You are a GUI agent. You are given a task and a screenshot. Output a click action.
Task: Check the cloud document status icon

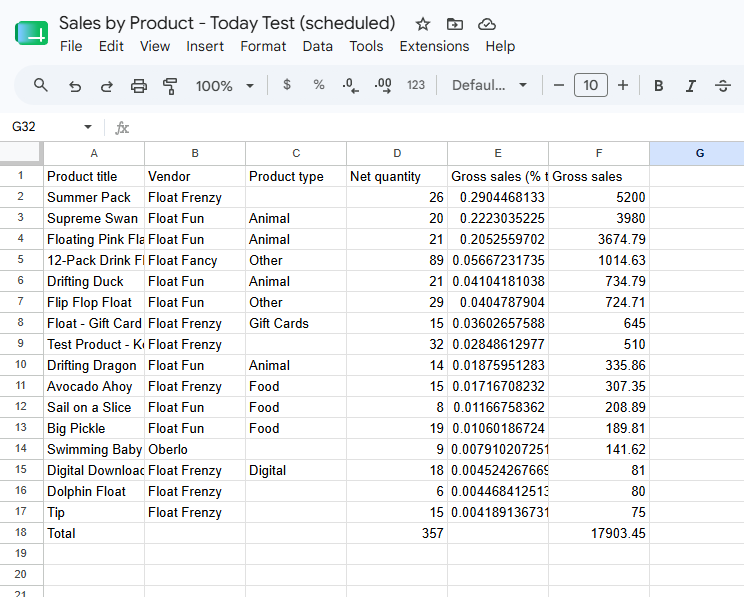(487, 24)
